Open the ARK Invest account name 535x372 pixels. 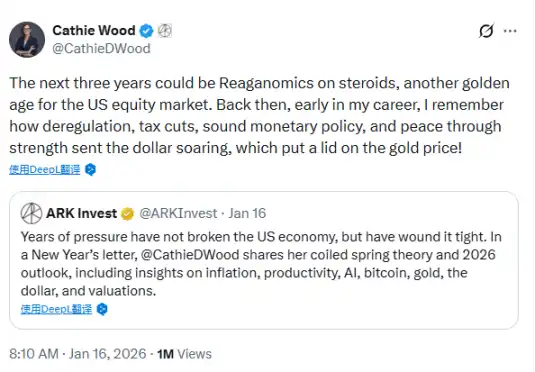coord(82,213)
